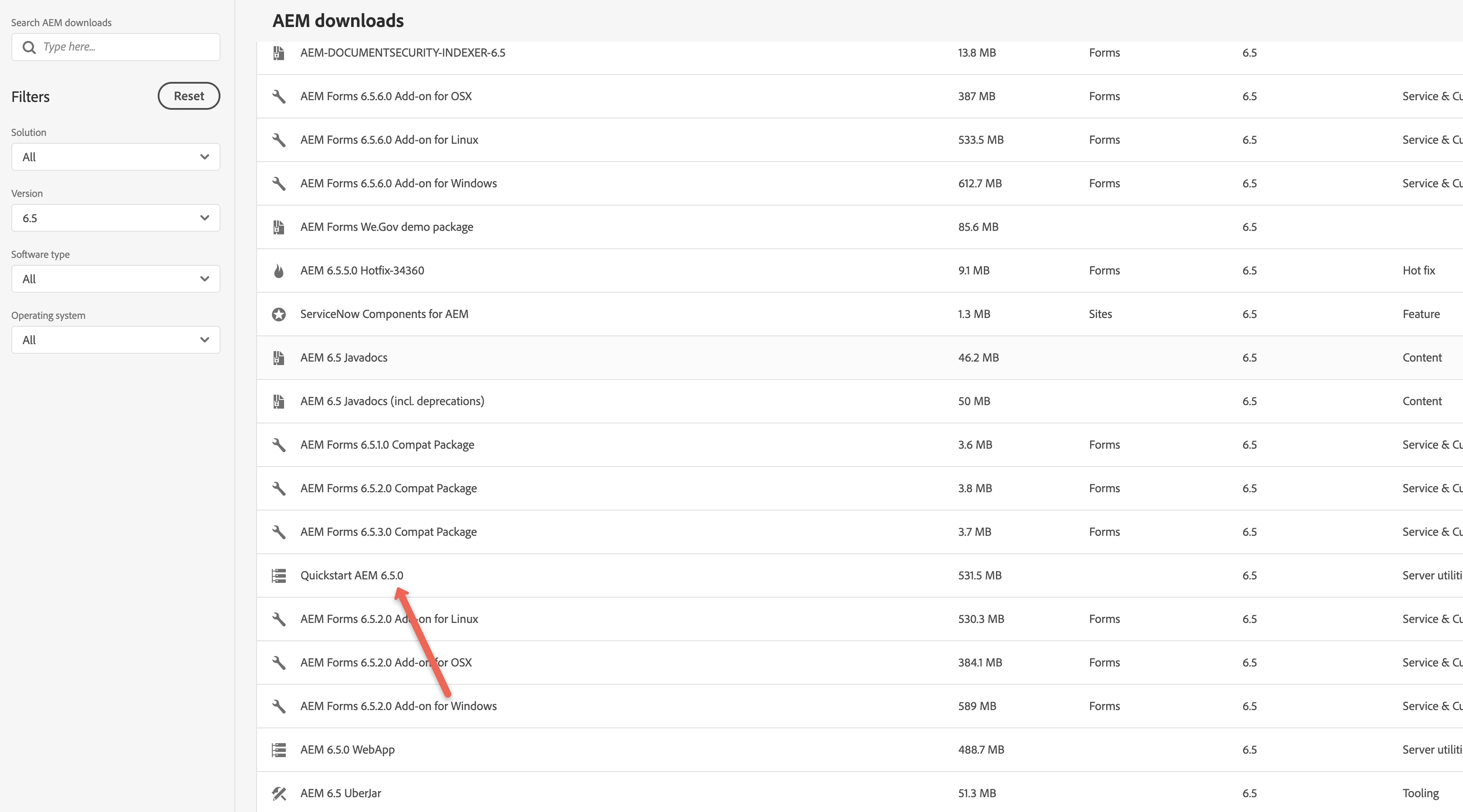Open the Solution filter dropdown

(115, 157)
